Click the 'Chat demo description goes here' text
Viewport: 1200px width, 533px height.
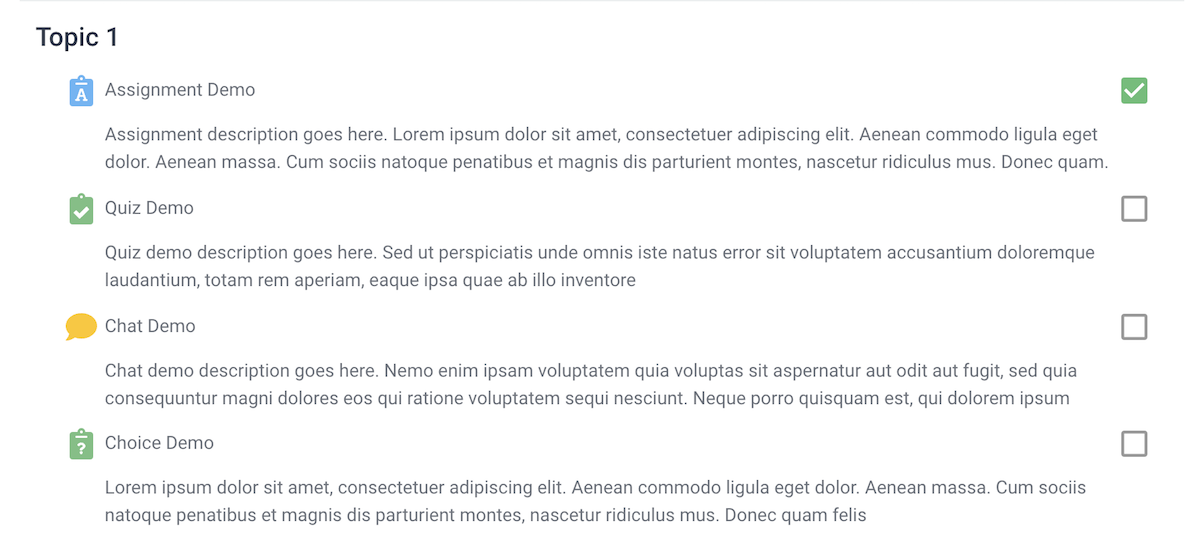click(x=242, y=371)
